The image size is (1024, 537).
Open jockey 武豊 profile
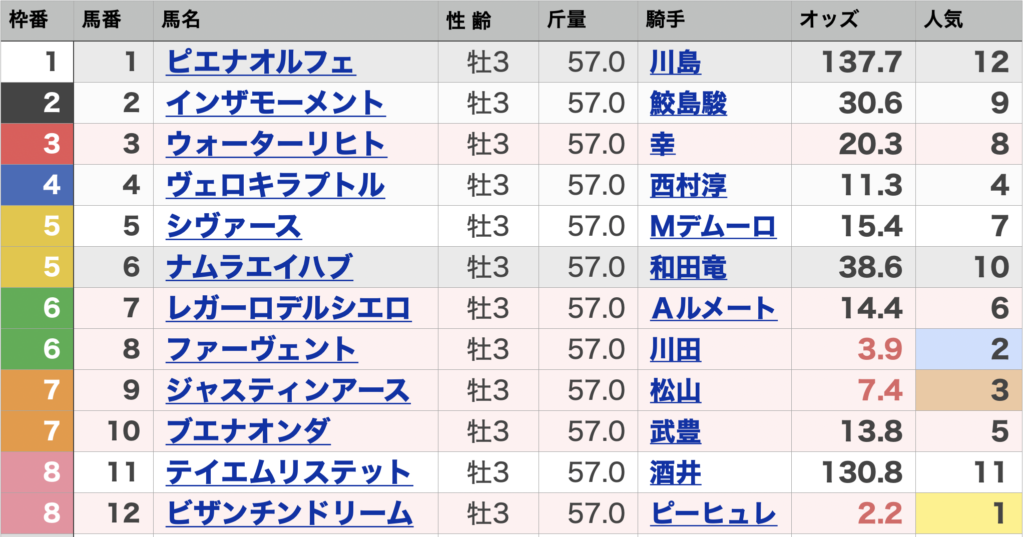click(x=675, y=431)
